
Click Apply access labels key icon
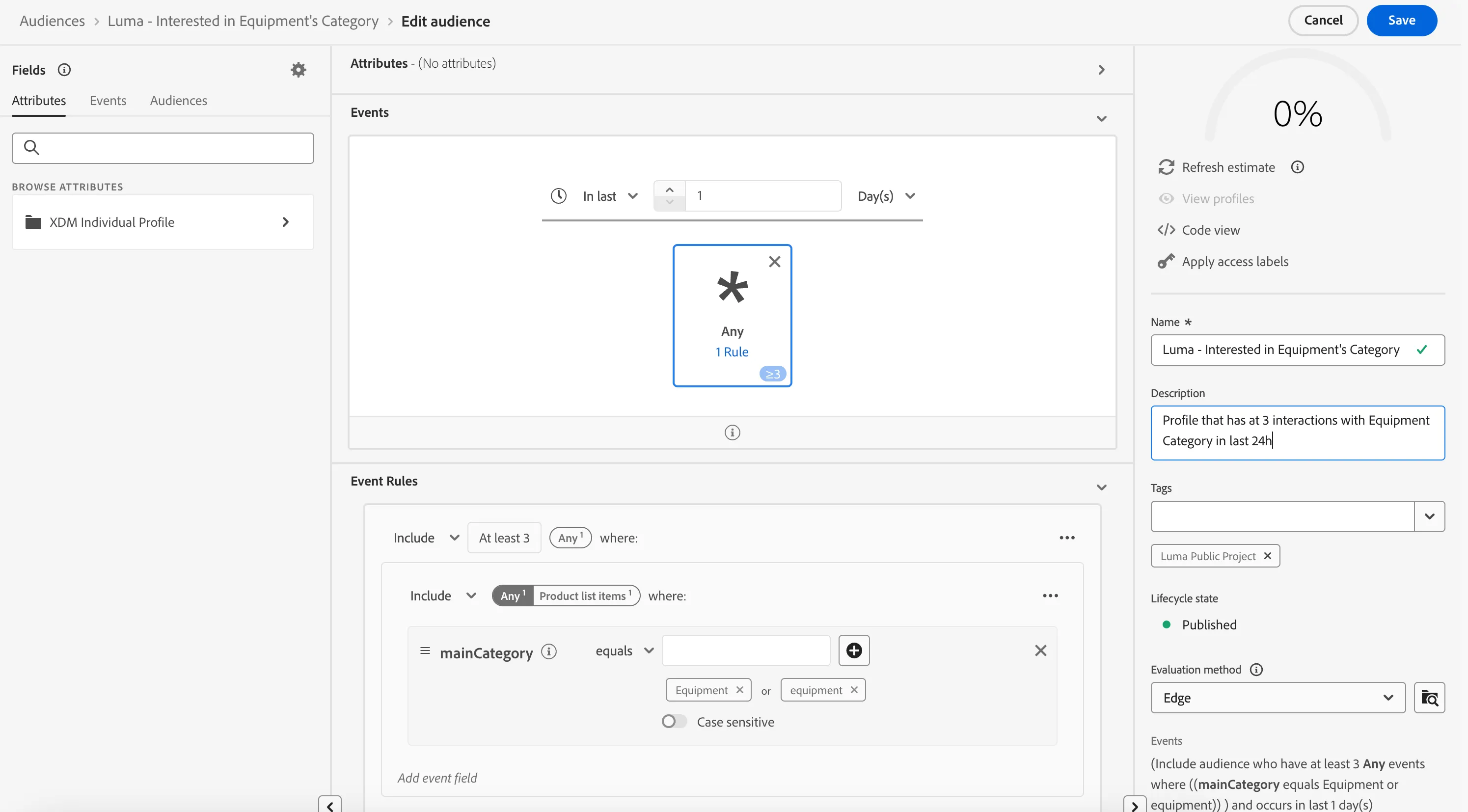1166,261
